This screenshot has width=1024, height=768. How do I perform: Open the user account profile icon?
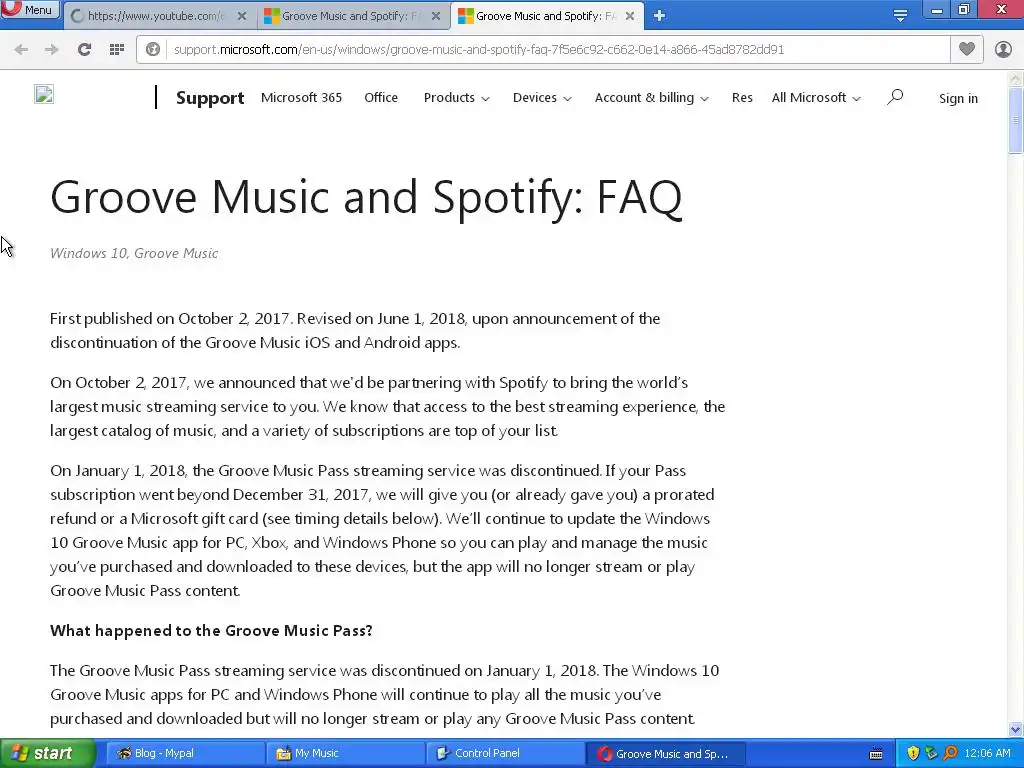[x=1003, y=49]
